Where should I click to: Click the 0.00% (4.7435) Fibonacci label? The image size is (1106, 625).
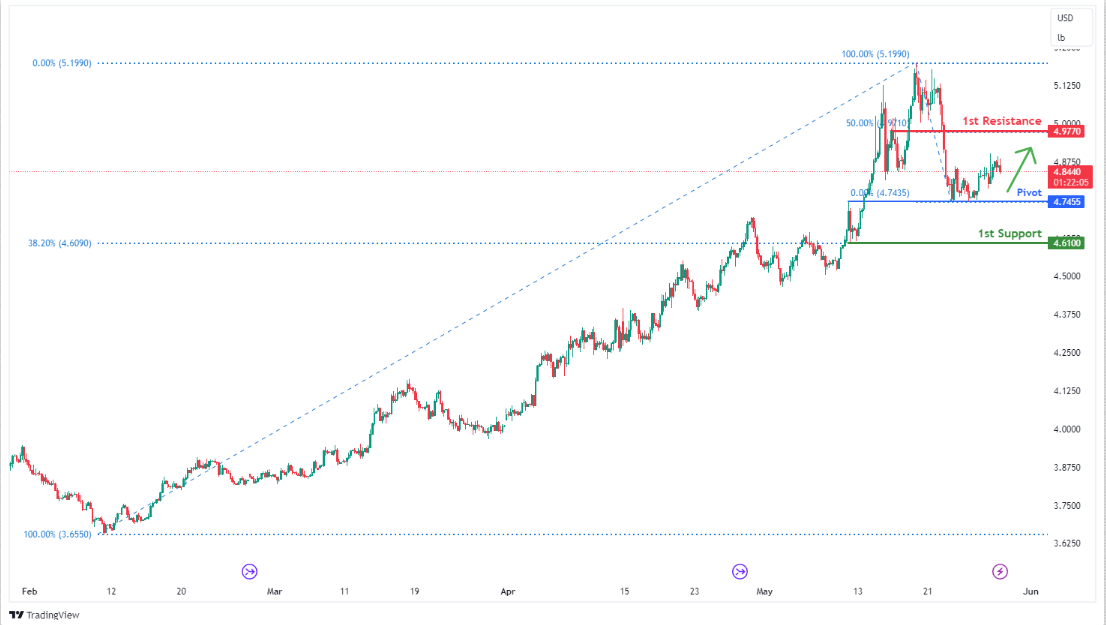[x=880, y=193]
